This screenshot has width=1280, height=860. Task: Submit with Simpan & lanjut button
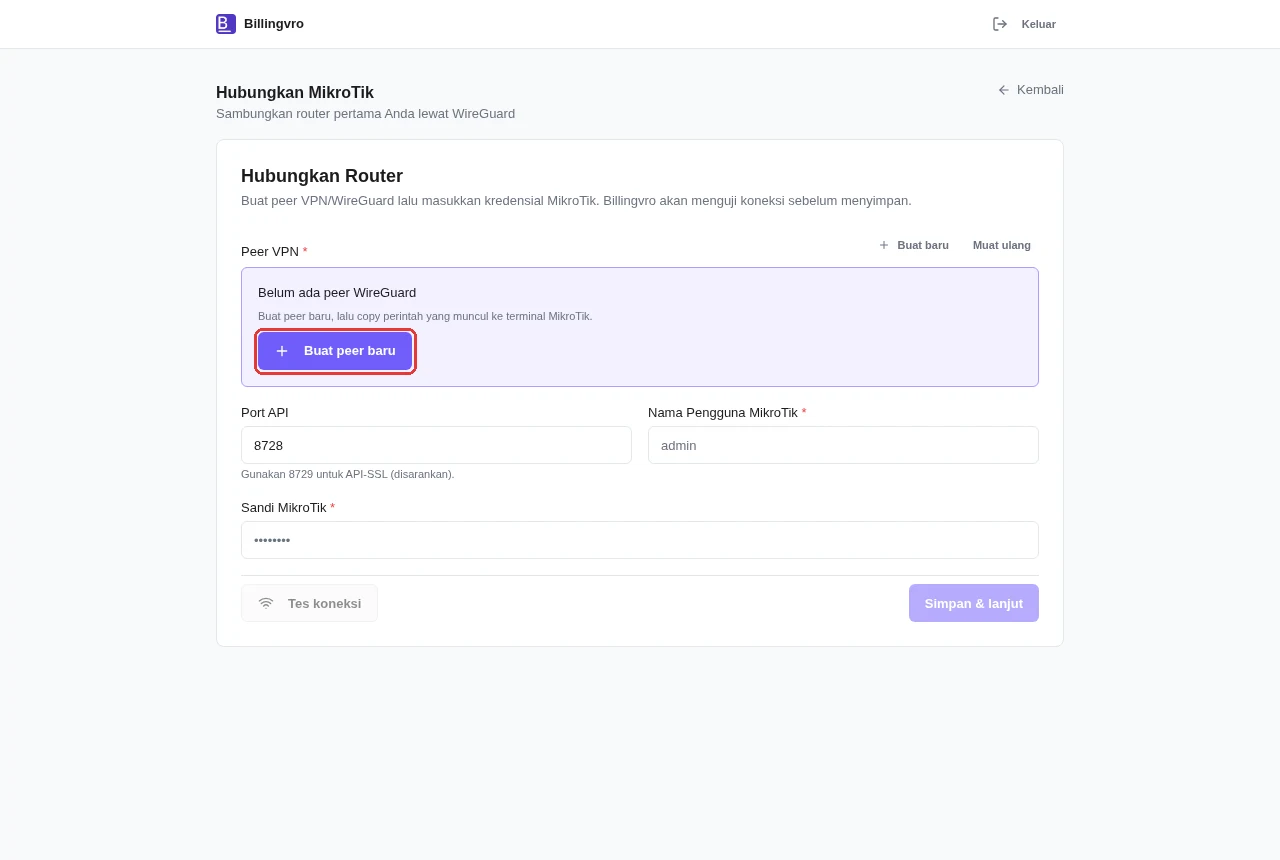(974, 603)
